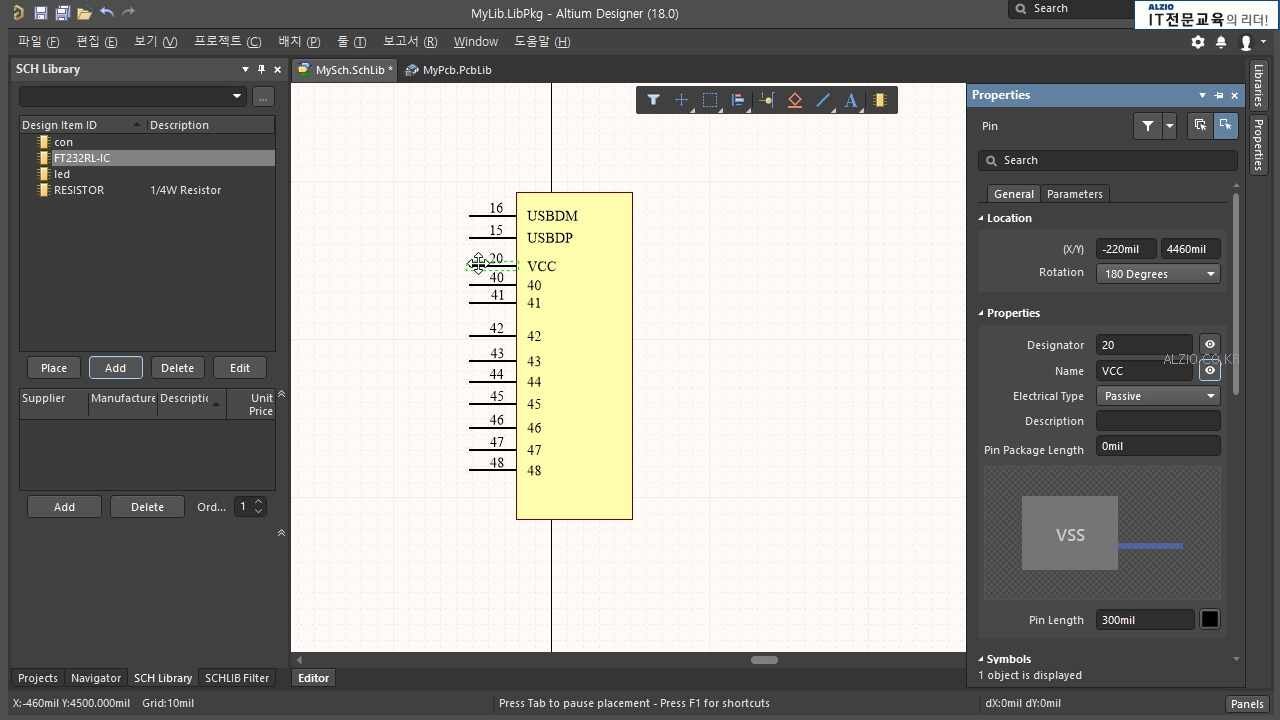Toggle Designator visibility eye
Viewport: 1280px width, 720px height.
tap(1209, 344)
